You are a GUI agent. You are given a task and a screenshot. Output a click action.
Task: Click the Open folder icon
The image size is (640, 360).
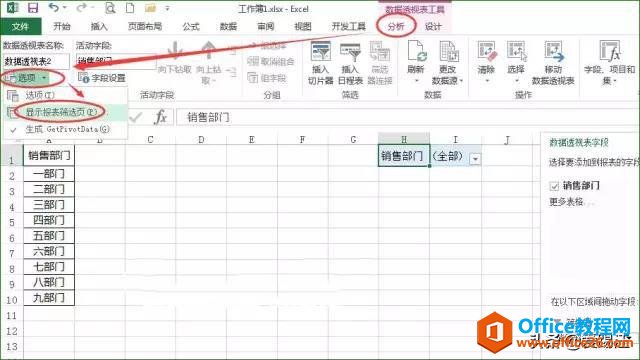(150, 8)
